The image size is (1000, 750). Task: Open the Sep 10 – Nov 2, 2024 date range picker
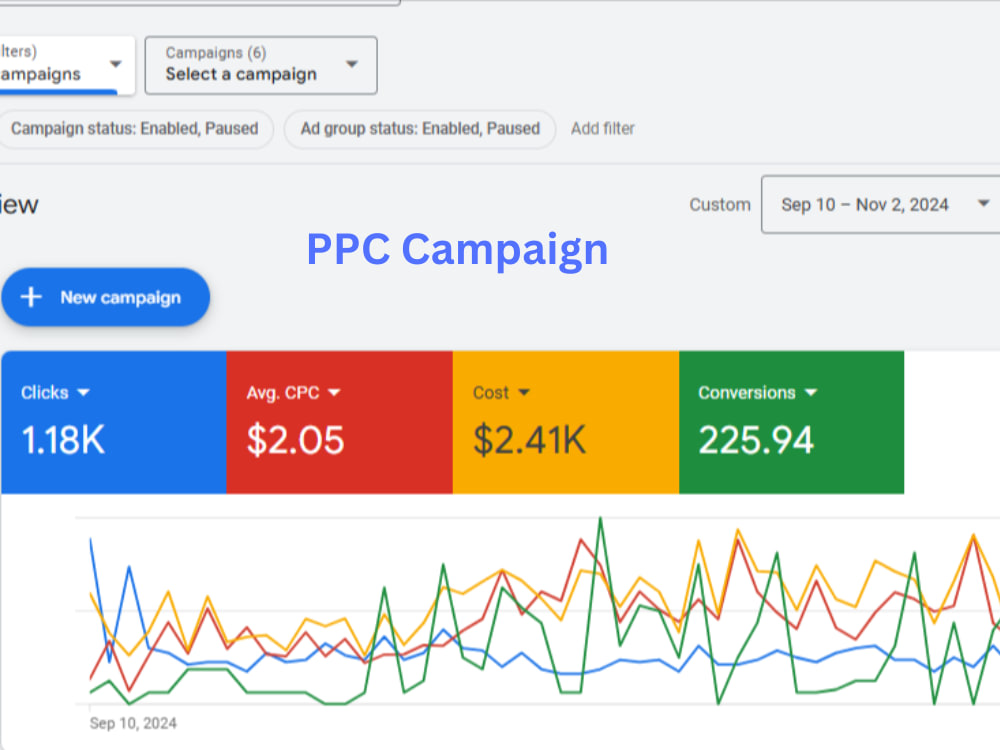coord(881,205)
